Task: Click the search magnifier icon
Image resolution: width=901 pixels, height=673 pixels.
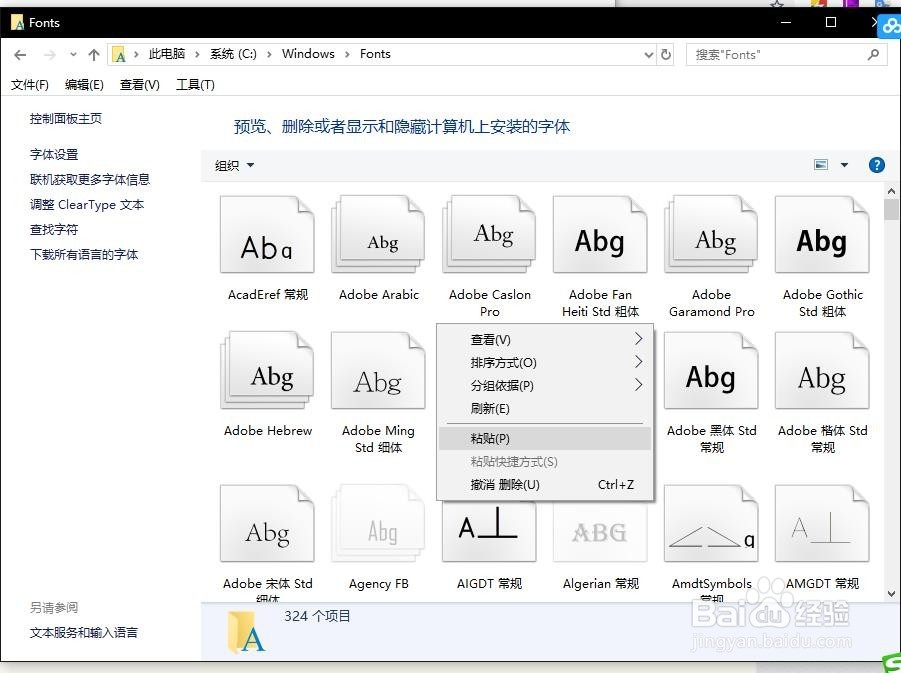Action: click(x=873, y=55)
